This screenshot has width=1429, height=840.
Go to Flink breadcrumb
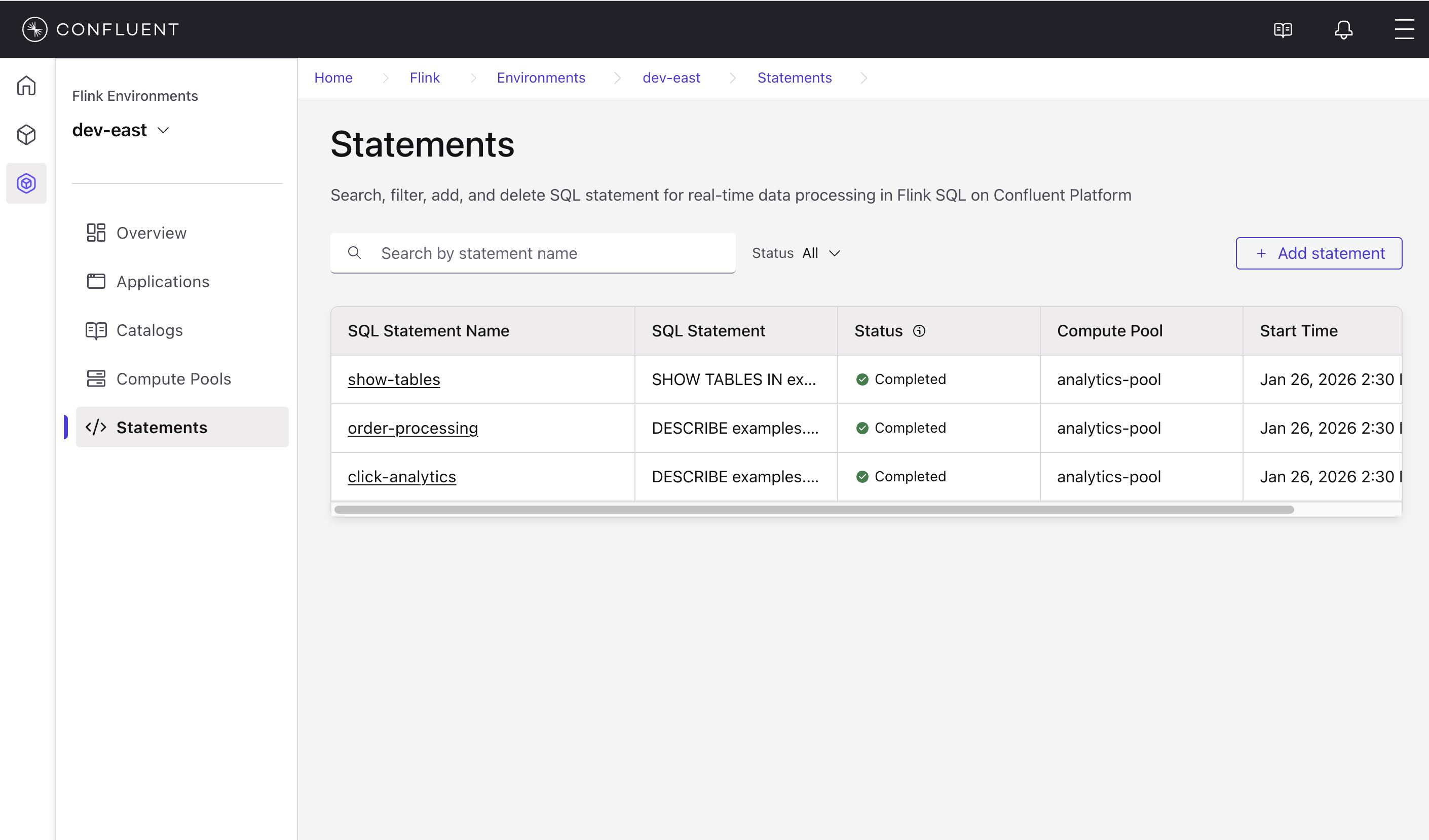[x=425, y=78]
